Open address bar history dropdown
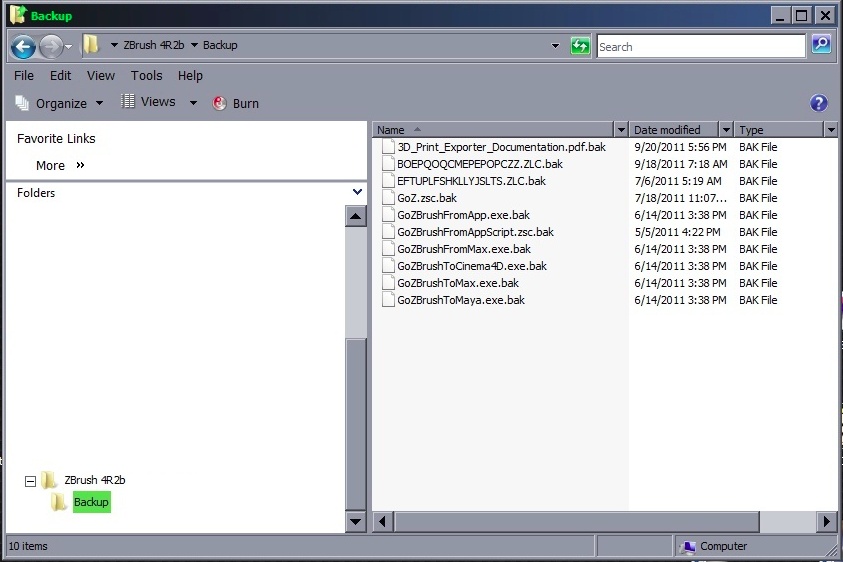The image size is (843, 562). [x=555, y=46]
